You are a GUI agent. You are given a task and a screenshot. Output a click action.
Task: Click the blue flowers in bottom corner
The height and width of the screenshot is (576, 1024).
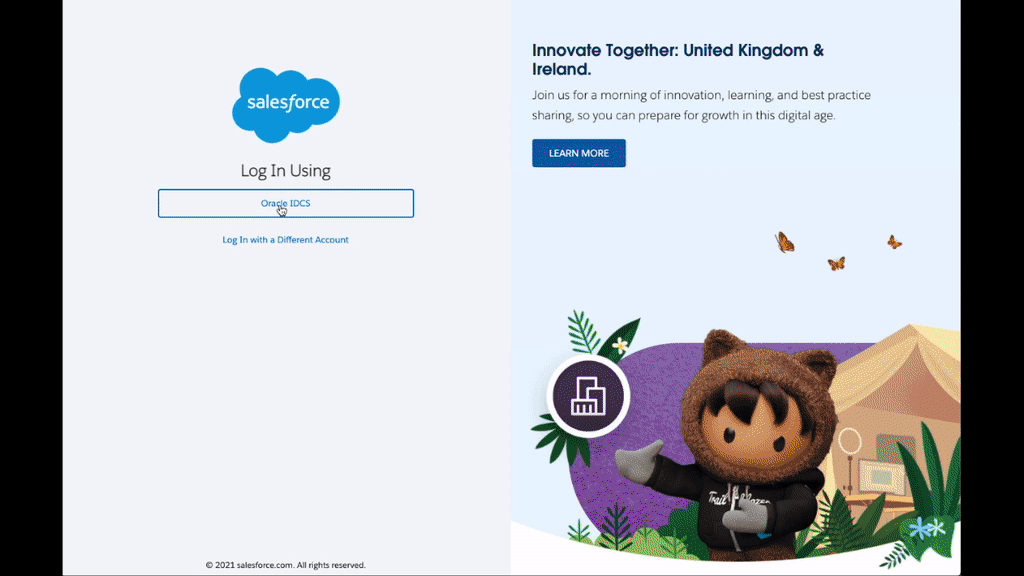tap(927, 527)
